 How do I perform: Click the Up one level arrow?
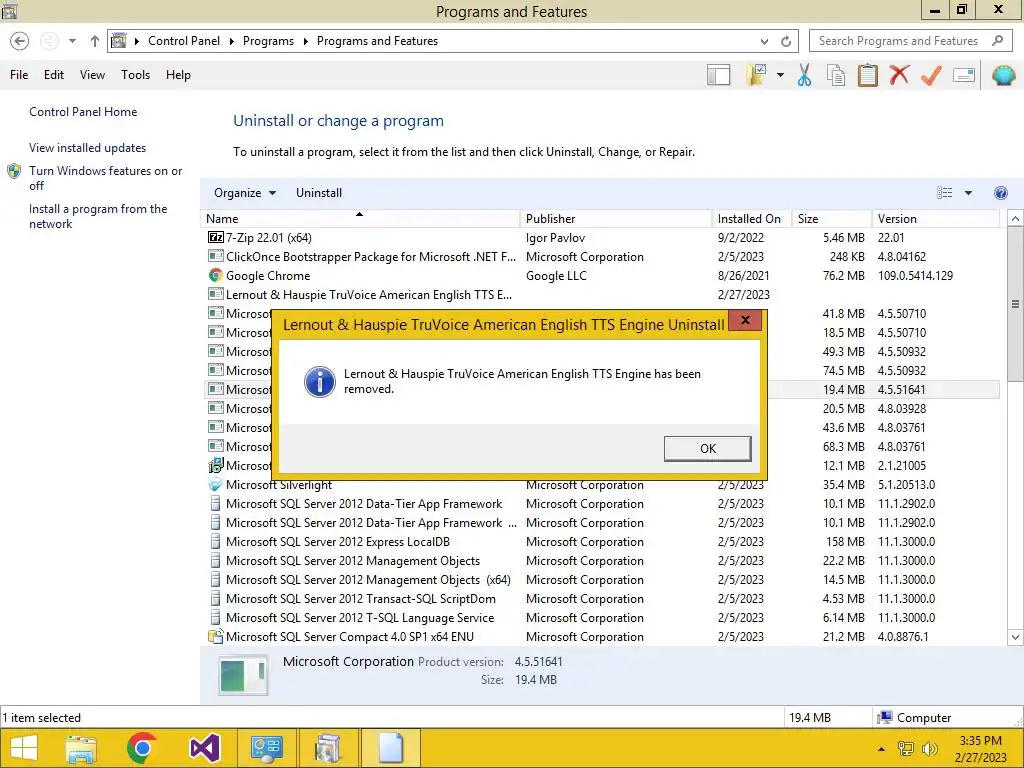coord(95,41)
